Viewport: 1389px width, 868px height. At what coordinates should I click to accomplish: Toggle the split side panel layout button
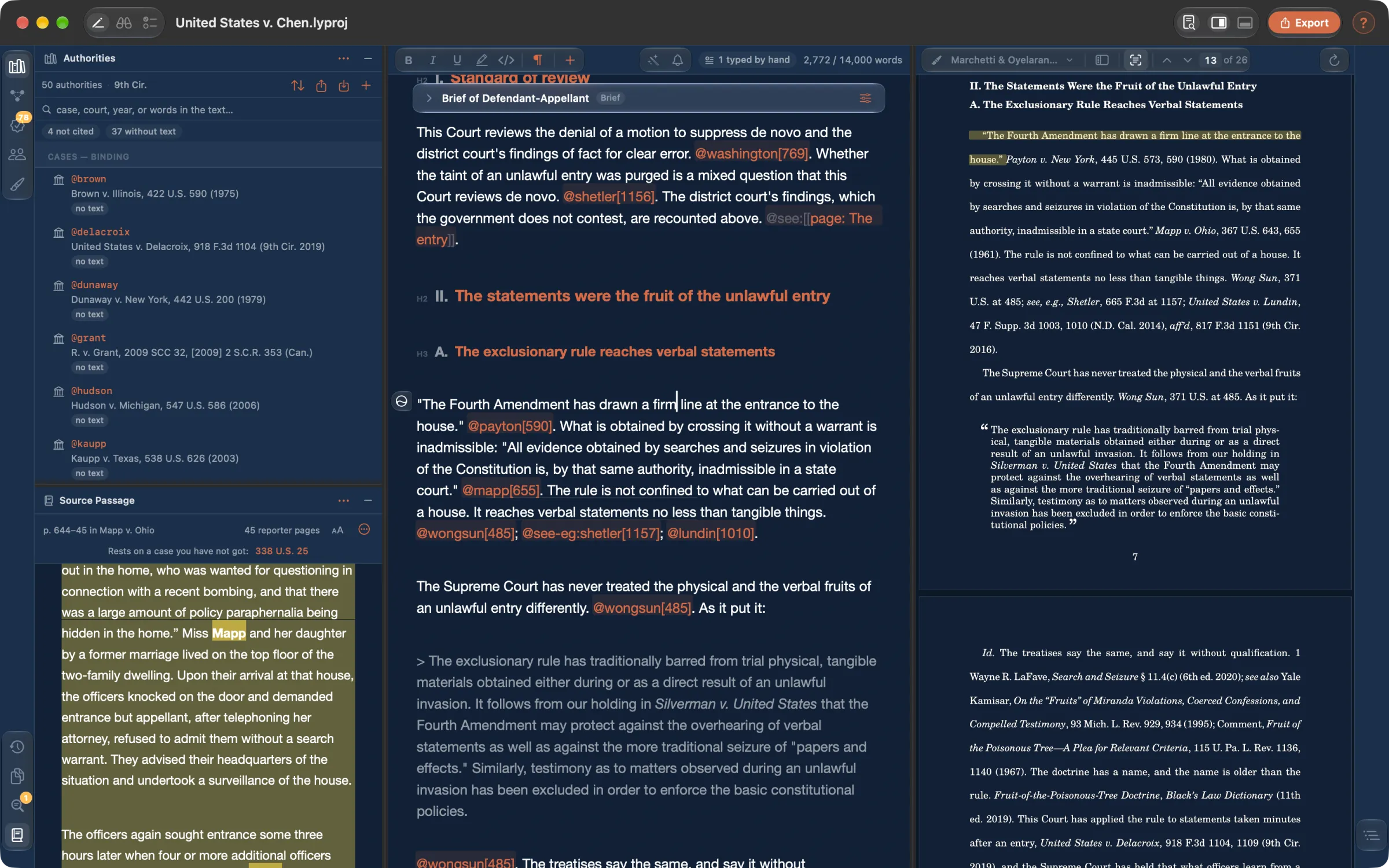click(1218, 23)
